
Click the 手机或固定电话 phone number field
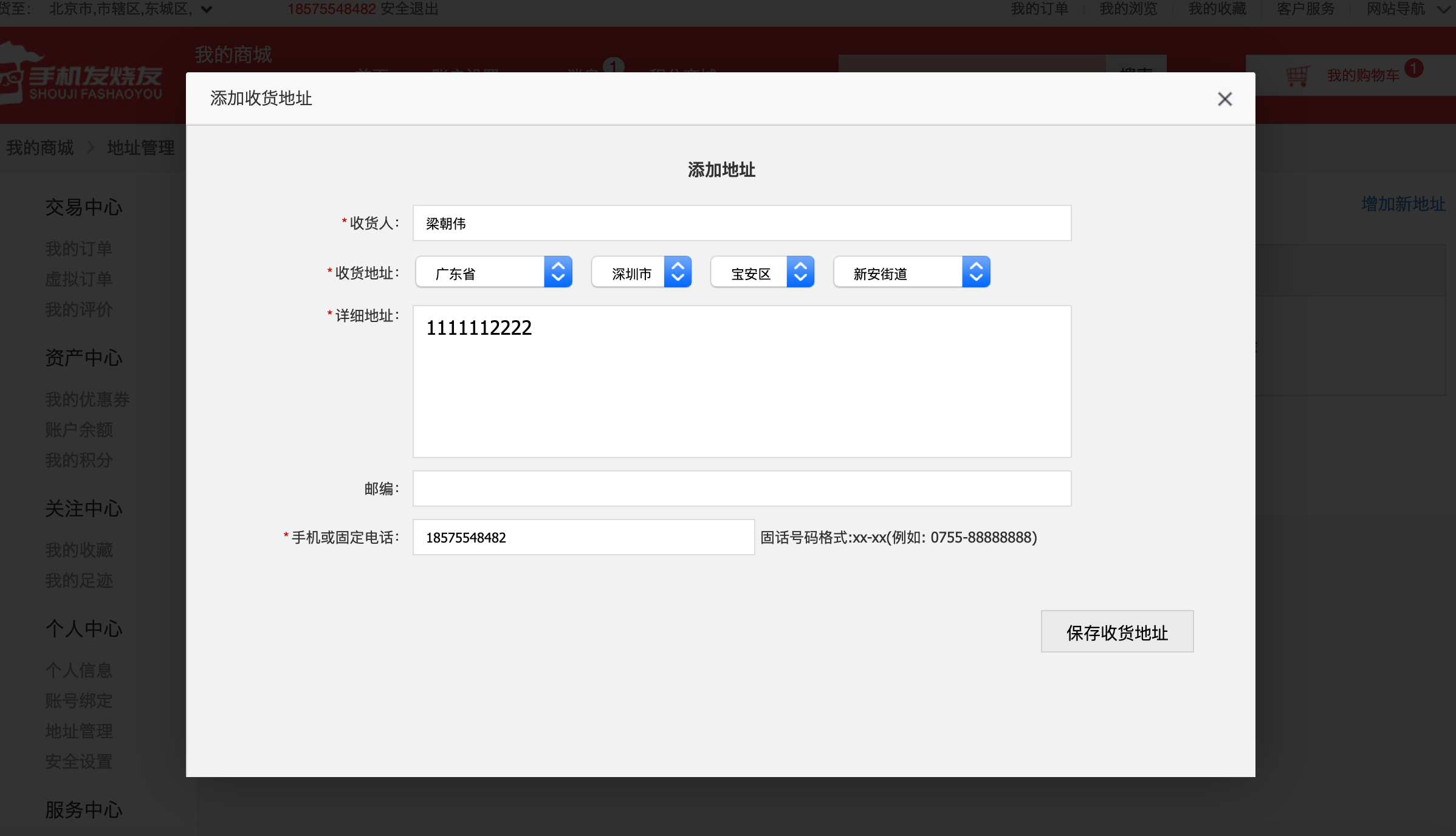[584, 537]
